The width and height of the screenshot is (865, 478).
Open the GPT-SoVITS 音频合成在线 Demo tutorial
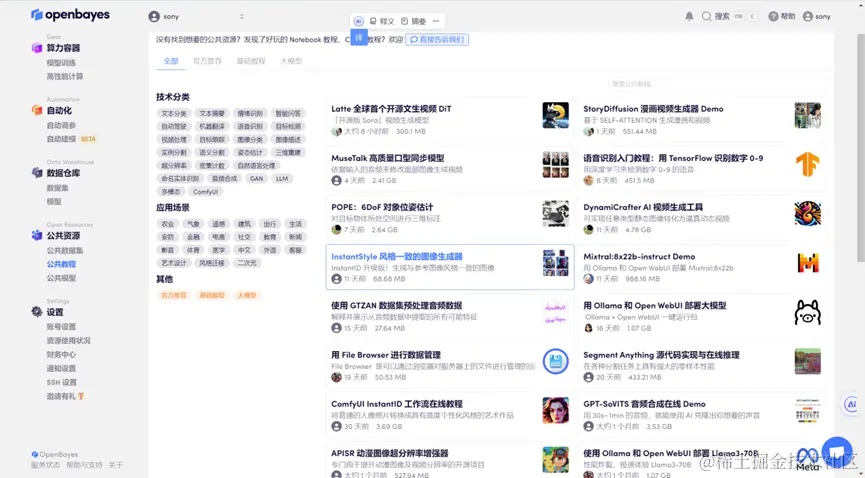644,404
